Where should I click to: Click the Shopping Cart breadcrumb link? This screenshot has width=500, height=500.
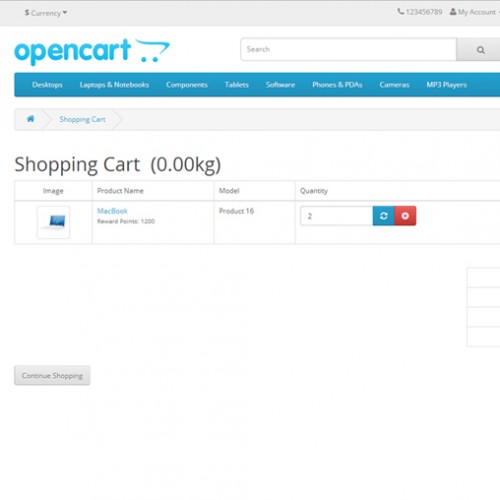[x=82, y=119]
